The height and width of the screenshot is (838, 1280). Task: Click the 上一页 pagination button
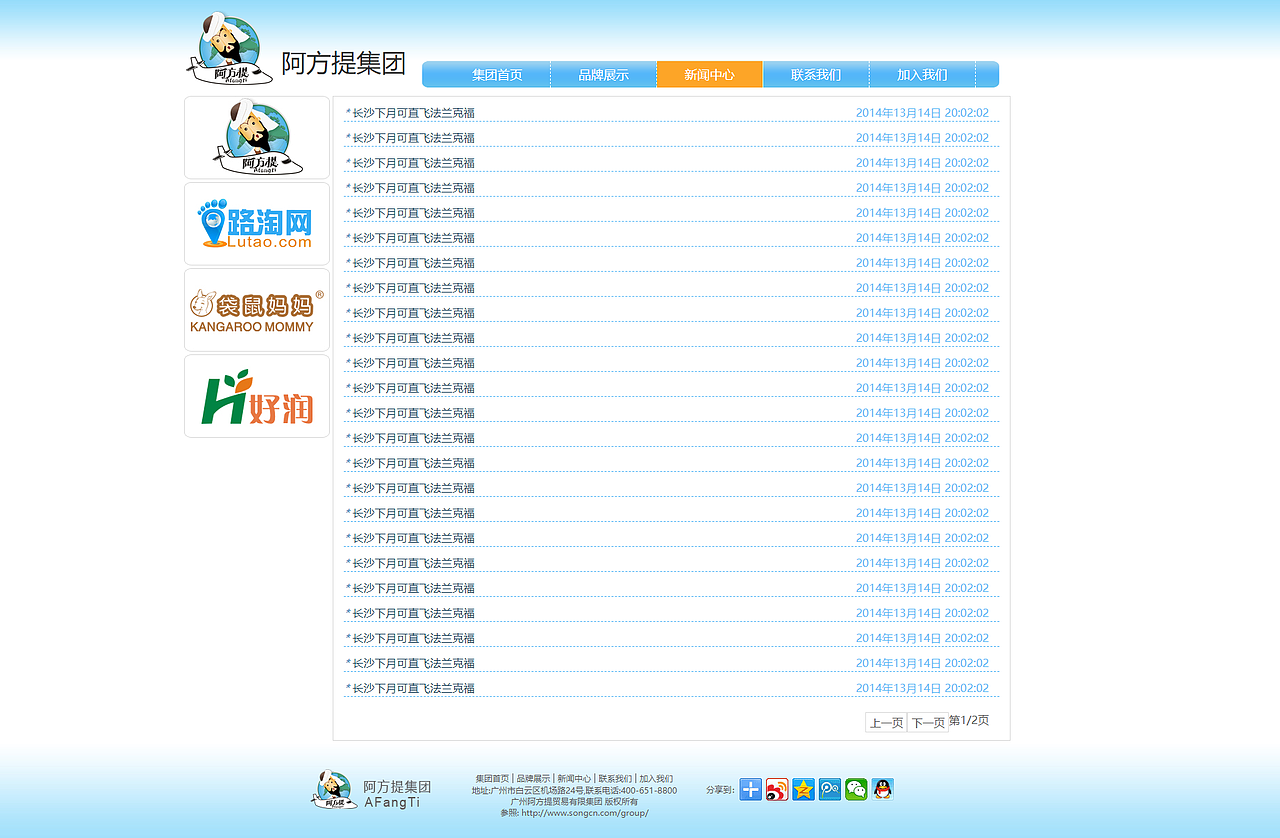point(884,721)
